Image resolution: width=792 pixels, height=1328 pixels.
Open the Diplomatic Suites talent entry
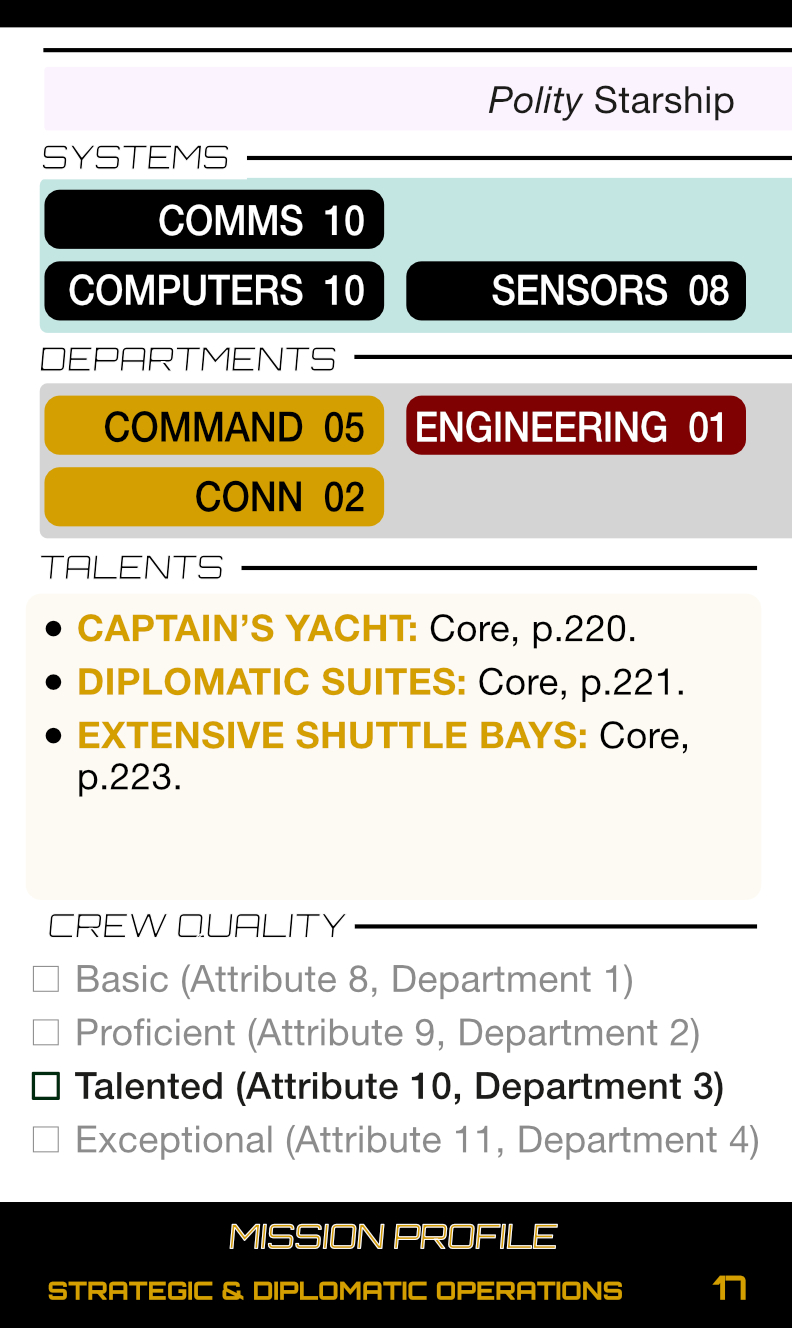coord(272,682)
